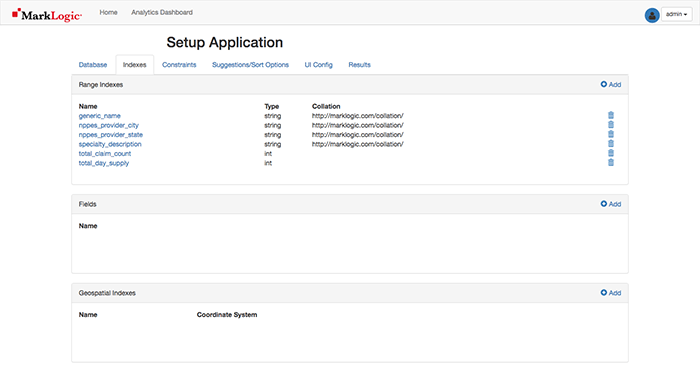Viewport: 700px width, 369px height.
Task: Go to the Results tab
Action: click(359, 65)
